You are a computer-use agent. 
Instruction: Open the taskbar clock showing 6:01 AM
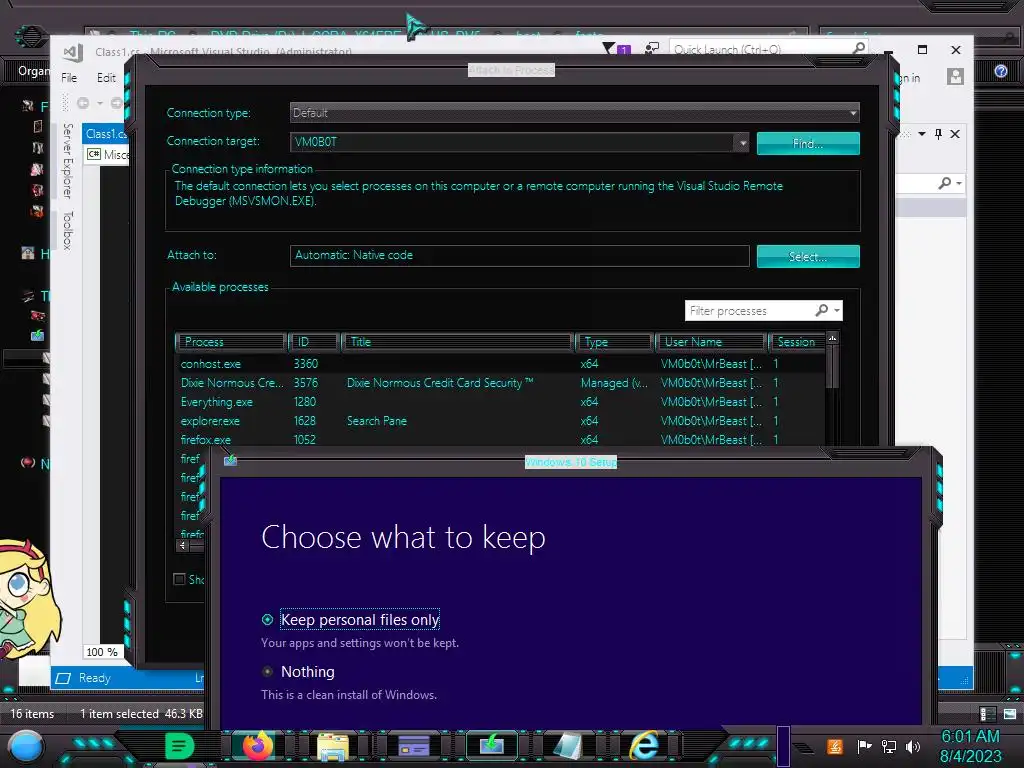click(970, 746)
